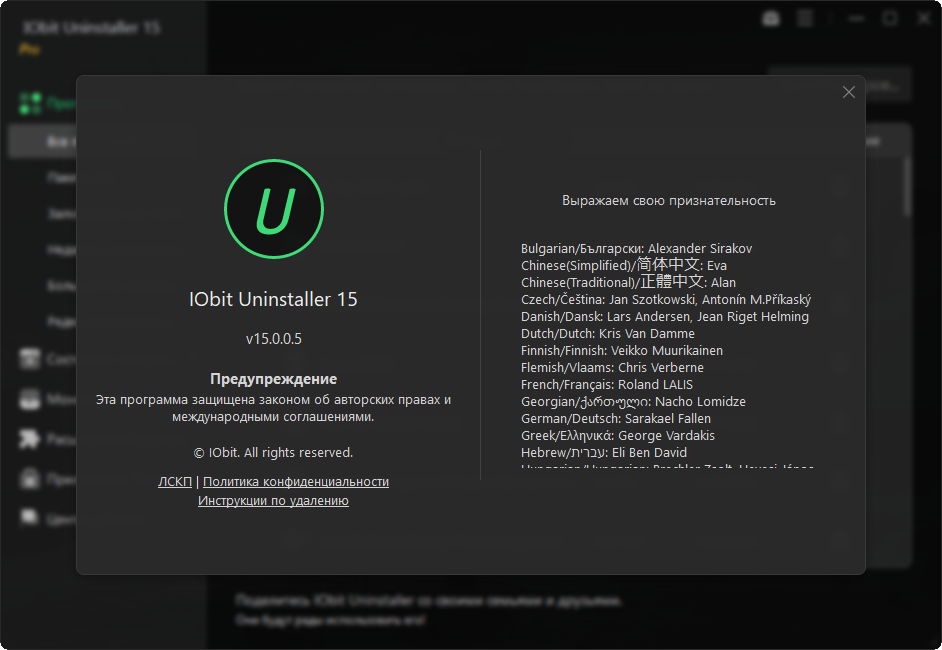Select the Greek credit line, George Vardakis

coord(618,436)
